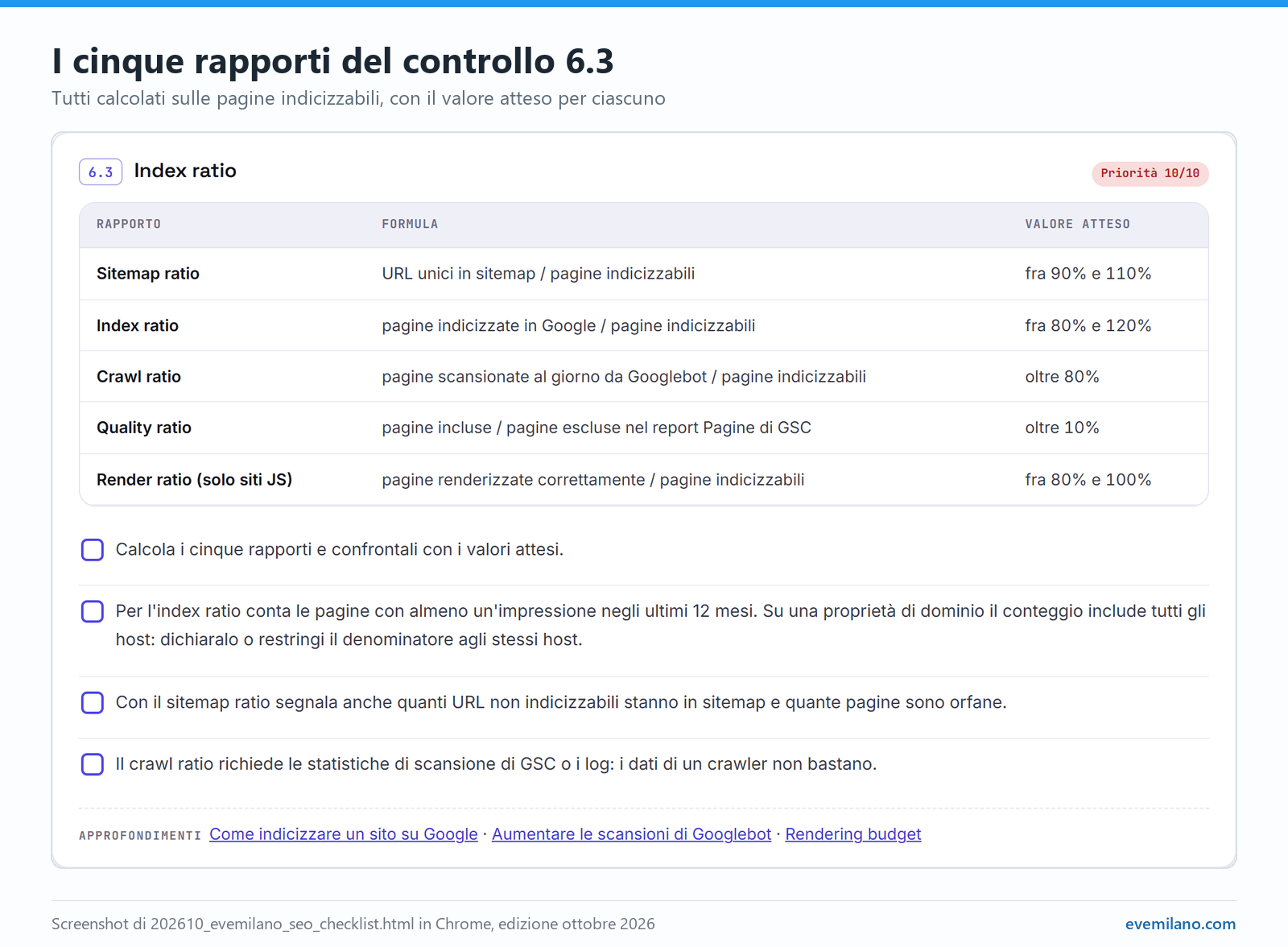Image resolution: width=1288 pixels, height=947 pixels.
Task: Visit evemilano.com link in footer
Action: pos(1180,924)
